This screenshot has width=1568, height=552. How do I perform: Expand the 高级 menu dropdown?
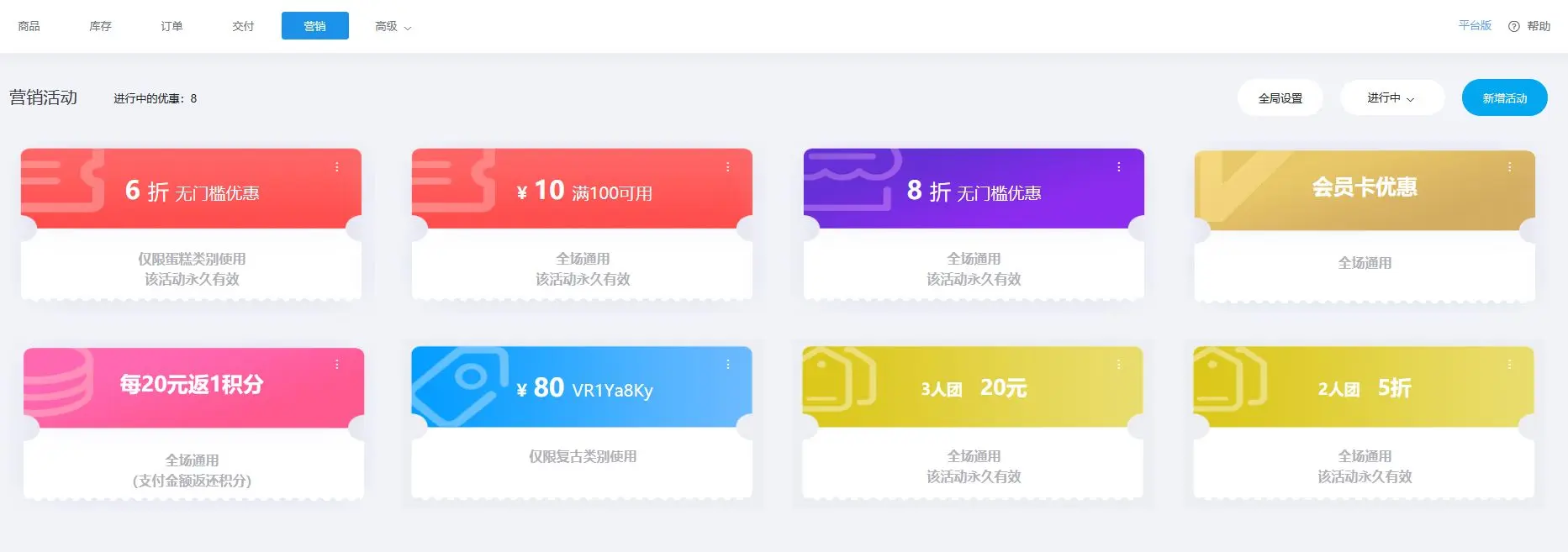coord(393,27)
